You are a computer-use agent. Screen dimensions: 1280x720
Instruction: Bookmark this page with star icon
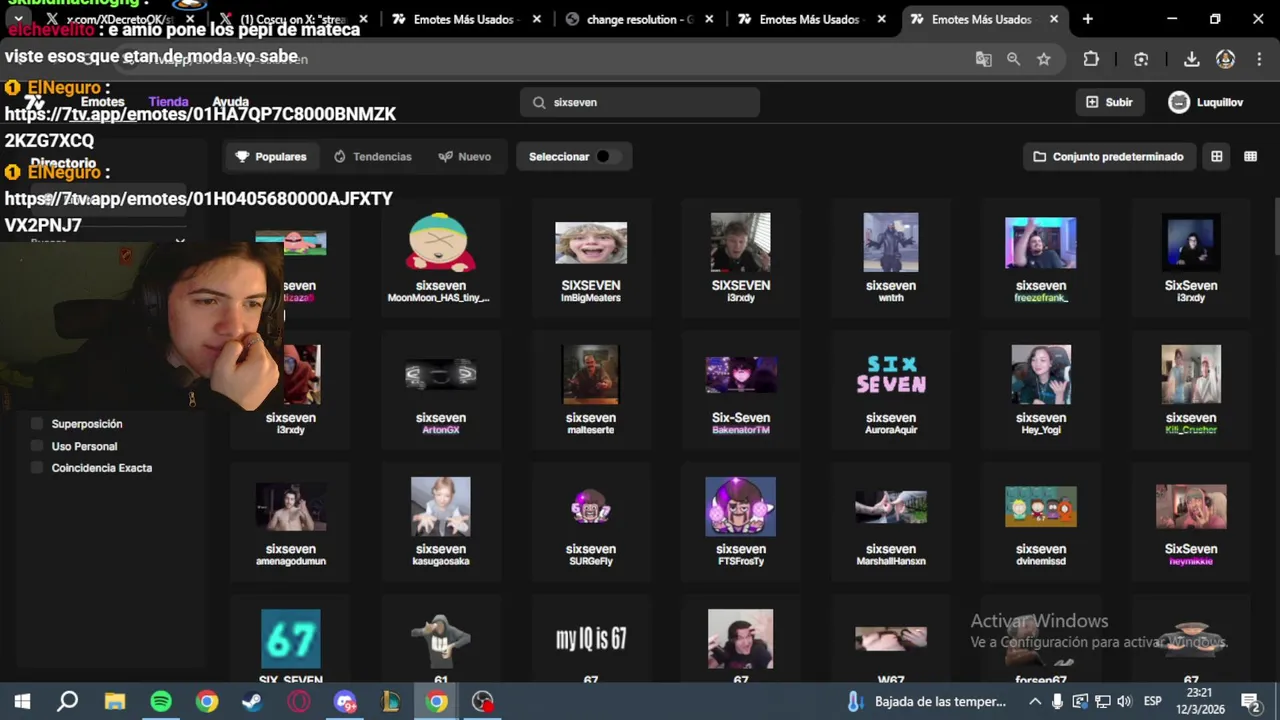coord(1044,59)
